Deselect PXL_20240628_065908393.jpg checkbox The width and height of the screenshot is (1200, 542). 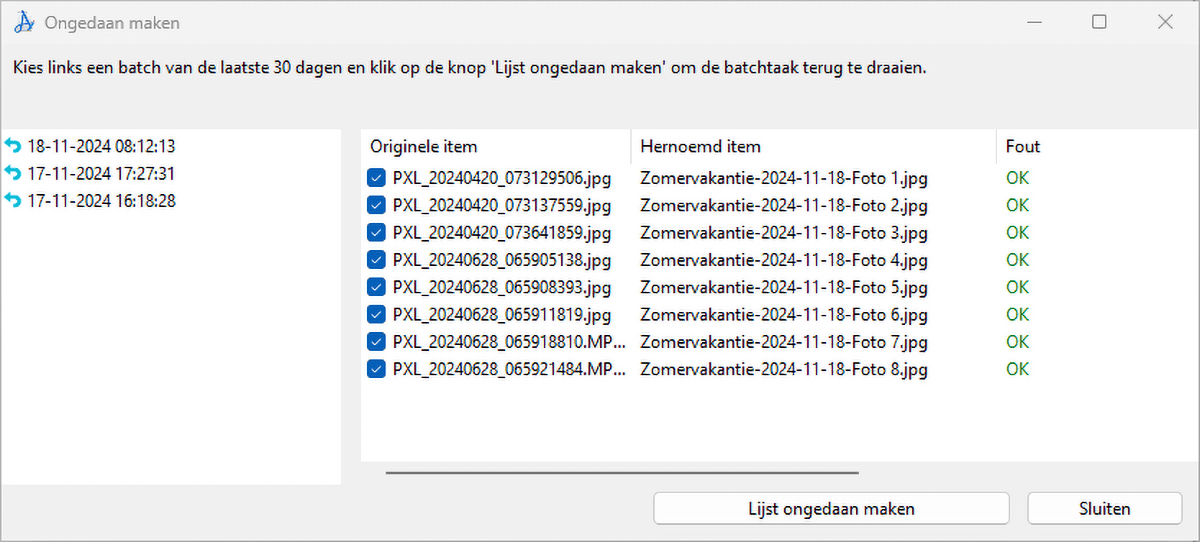point(377,288)
